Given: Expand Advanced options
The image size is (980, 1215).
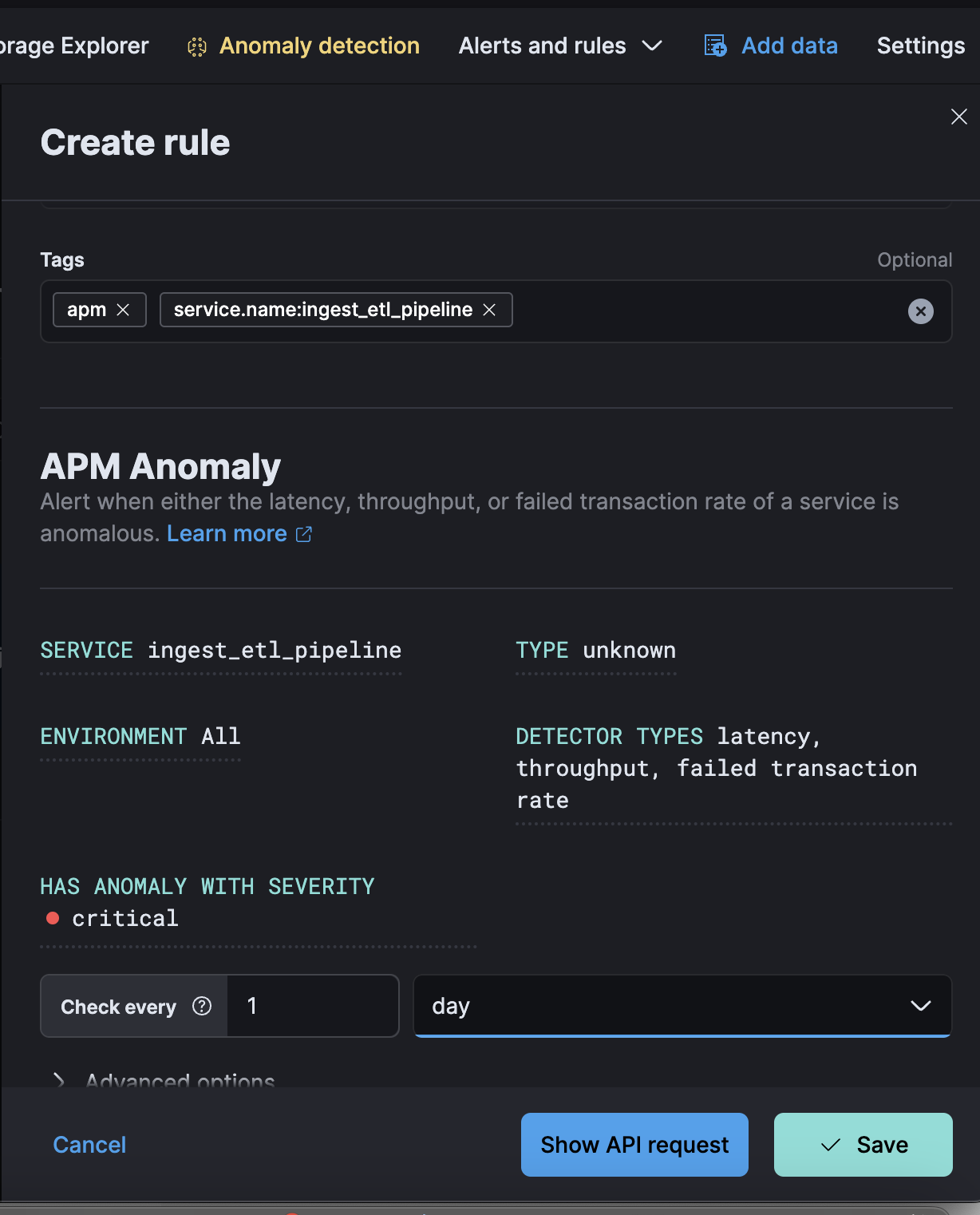Looking at the screenshot, I should pos(58,1080).
